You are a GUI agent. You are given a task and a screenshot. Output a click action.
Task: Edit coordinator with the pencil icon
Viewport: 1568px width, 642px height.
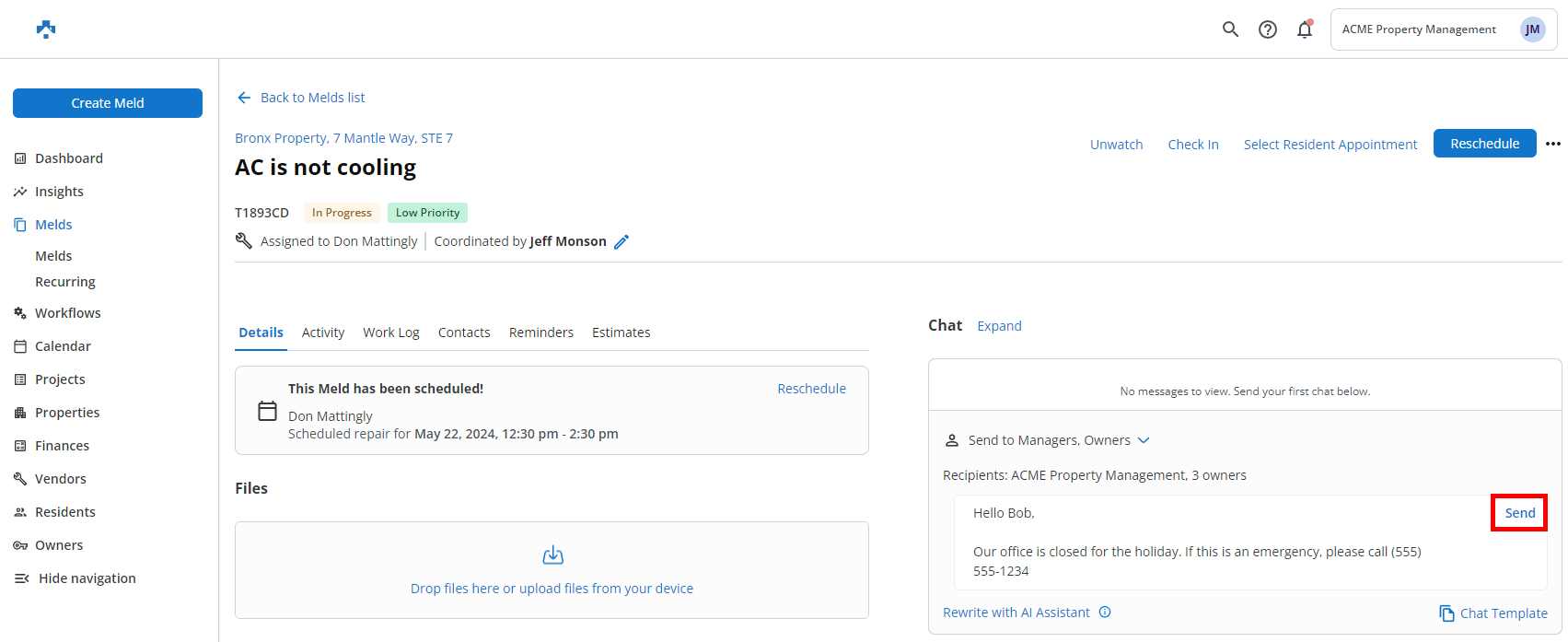[x=621, y=242]
